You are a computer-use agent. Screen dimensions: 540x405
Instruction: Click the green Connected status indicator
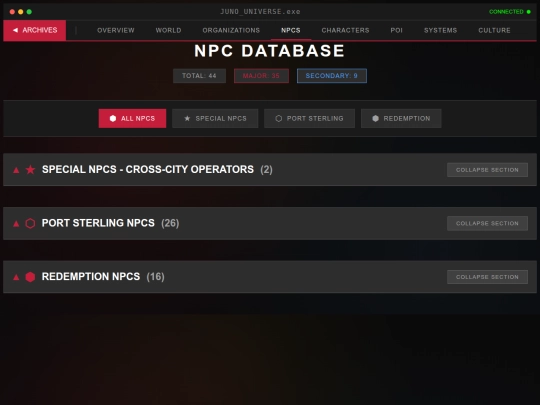coord(510,12)
